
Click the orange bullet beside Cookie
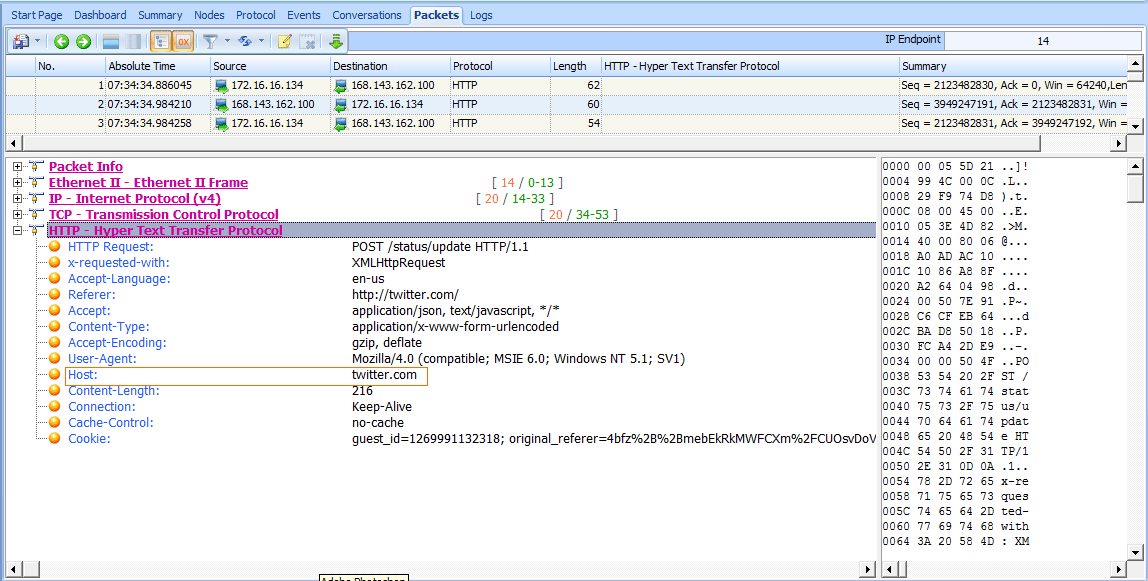[x=54, y=439]
